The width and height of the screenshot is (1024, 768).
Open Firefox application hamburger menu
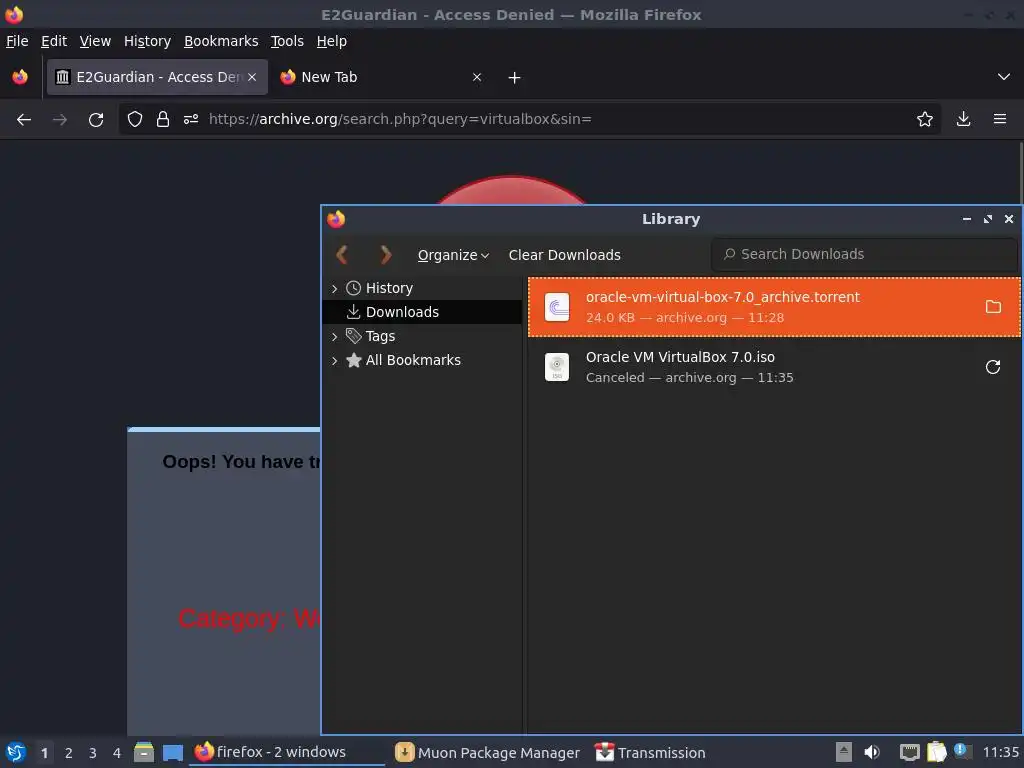coord(1000,120)
